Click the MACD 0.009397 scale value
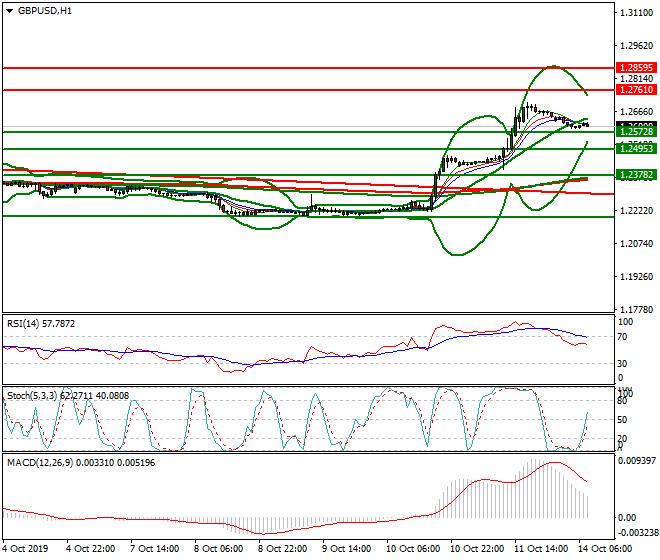660x560 pixels. [x=636, y=461]
